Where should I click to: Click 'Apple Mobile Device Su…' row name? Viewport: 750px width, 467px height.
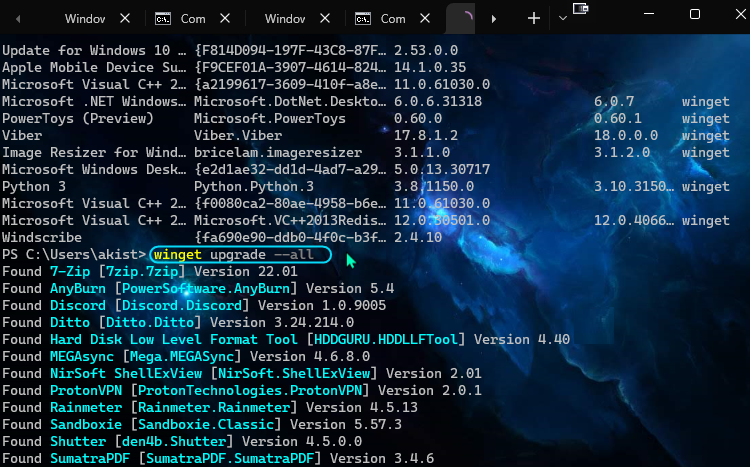pyautogui.click(x=94, y=67)
